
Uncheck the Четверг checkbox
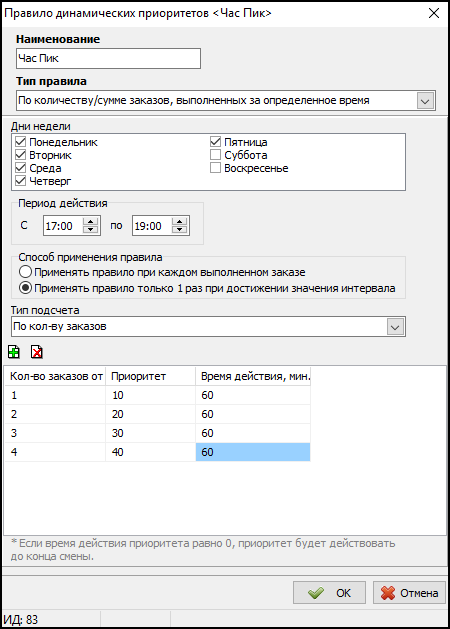pyautogui.click(x=20, y=181)
